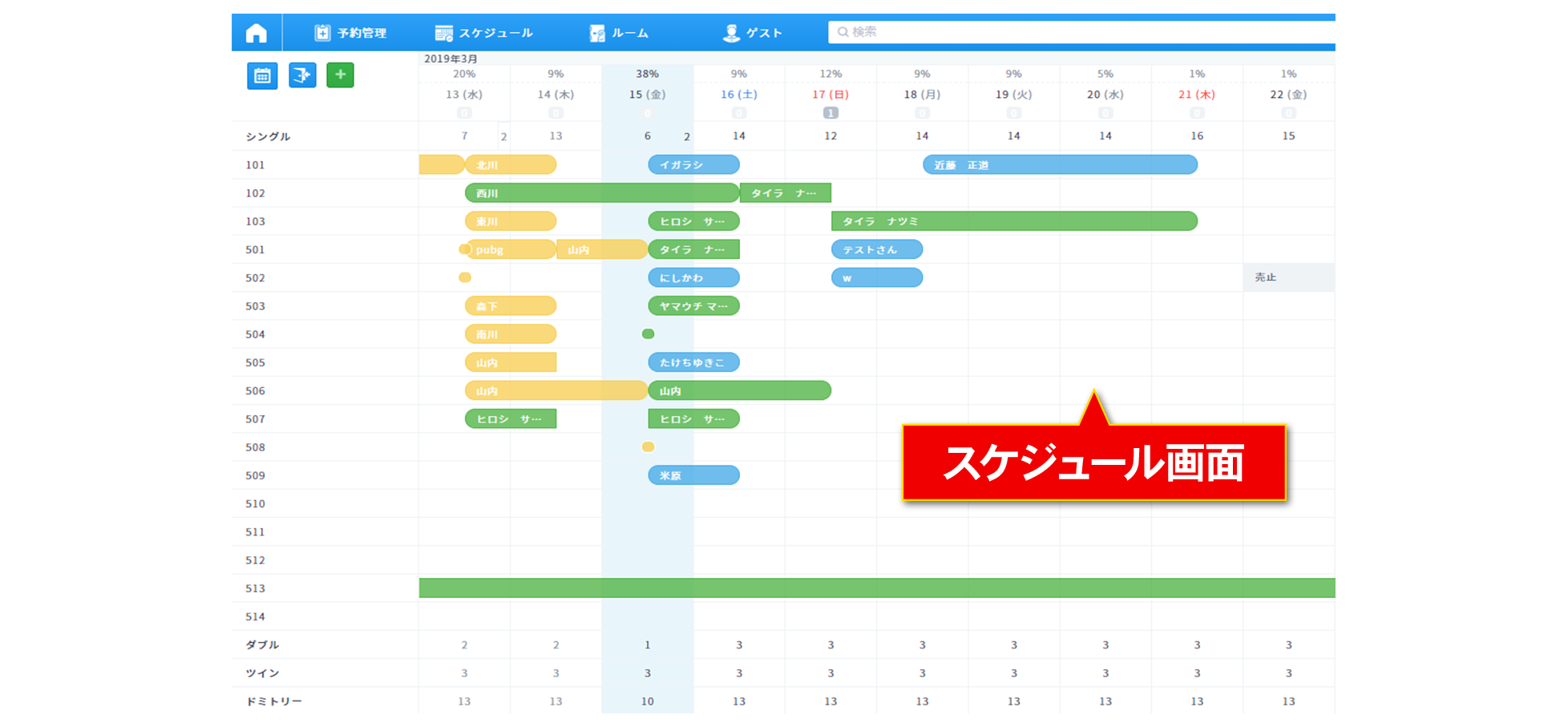Open the テストさん booking in room 501
The image size is (1568, 727).
(x=876, y=249)
